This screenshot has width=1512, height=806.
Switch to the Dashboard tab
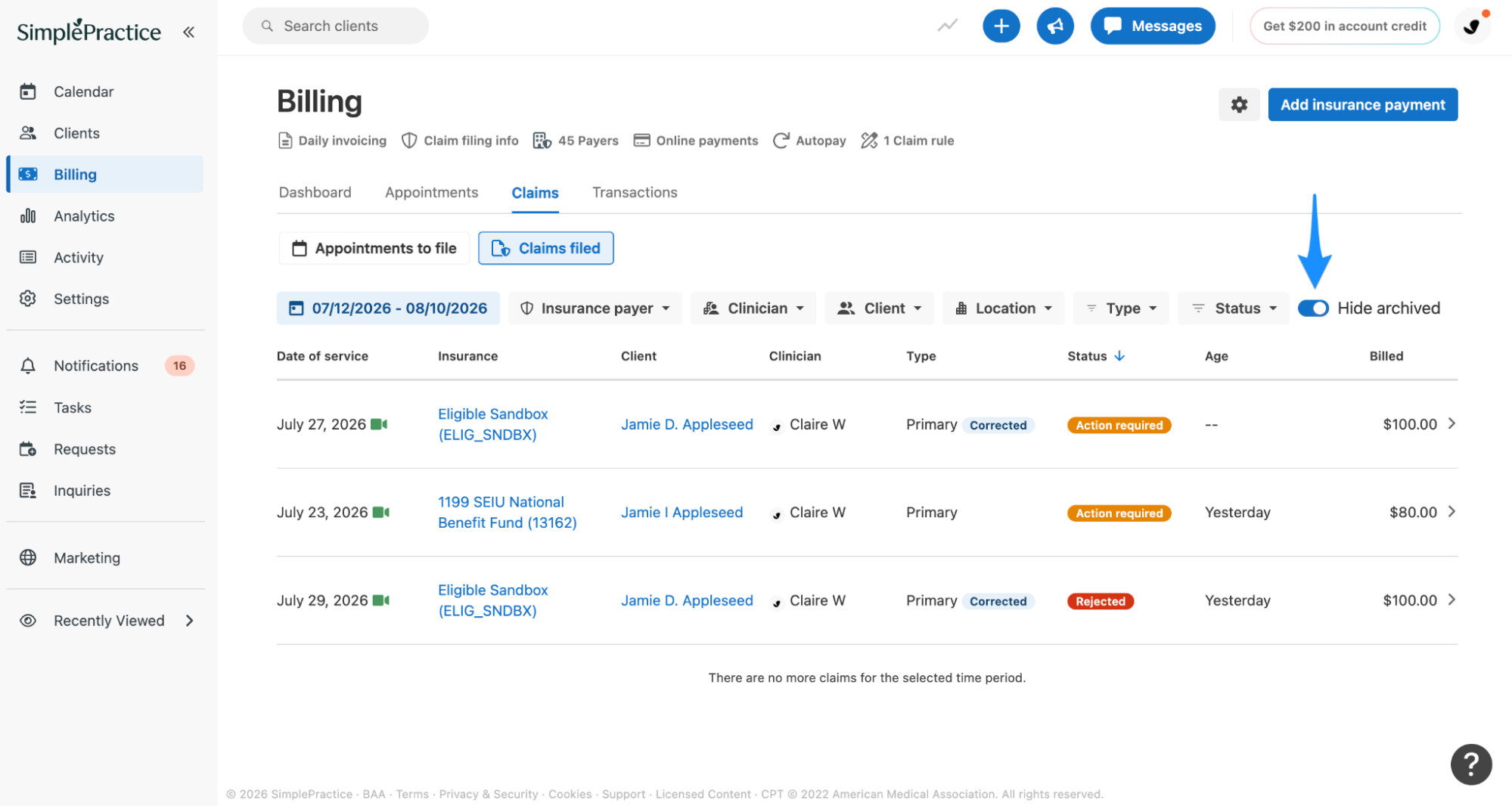click(315, 193)
